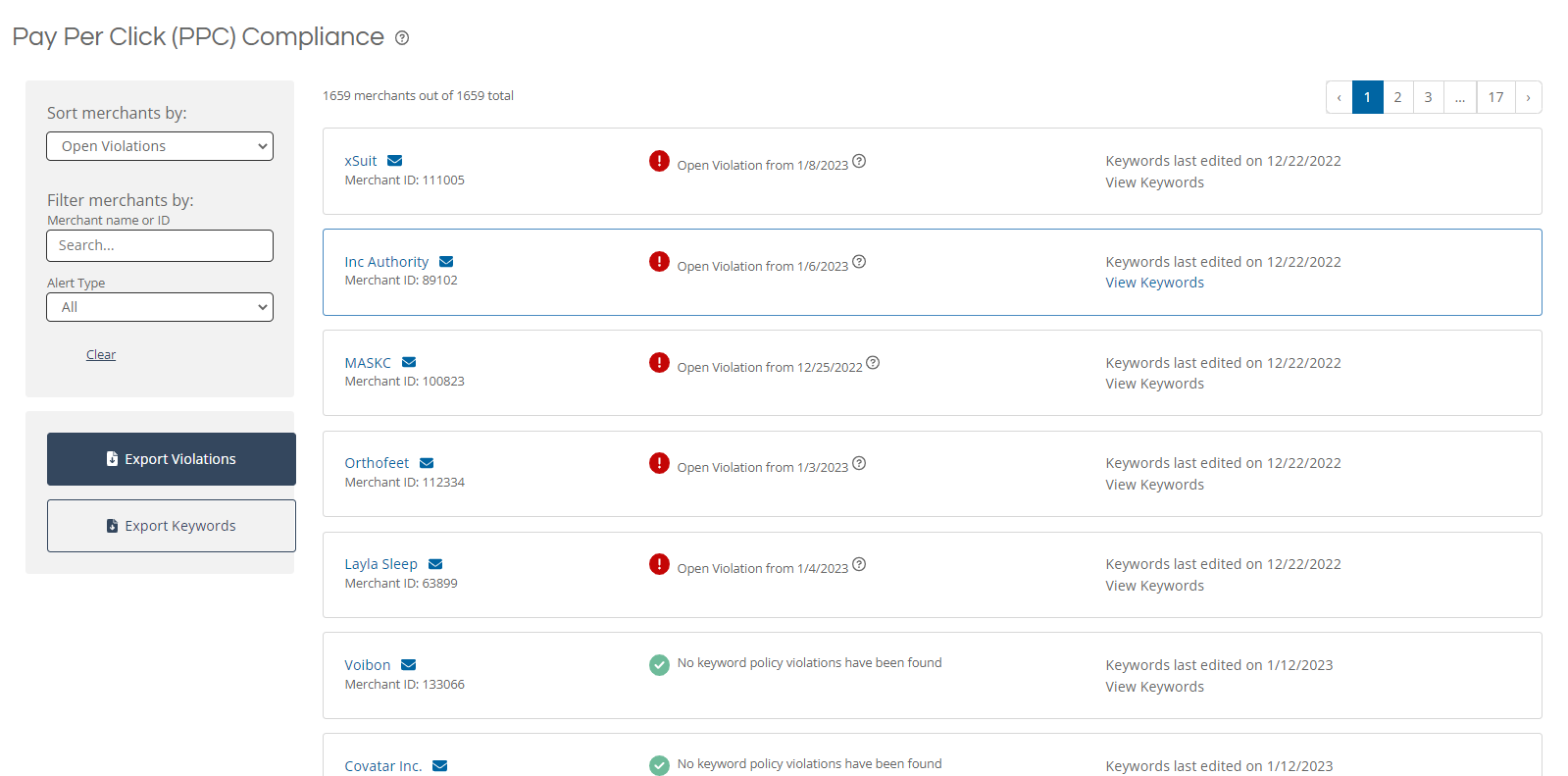View Keywords for Inc Authority
This screenshot has width=1568, height=776.
tap(1155, 283)
